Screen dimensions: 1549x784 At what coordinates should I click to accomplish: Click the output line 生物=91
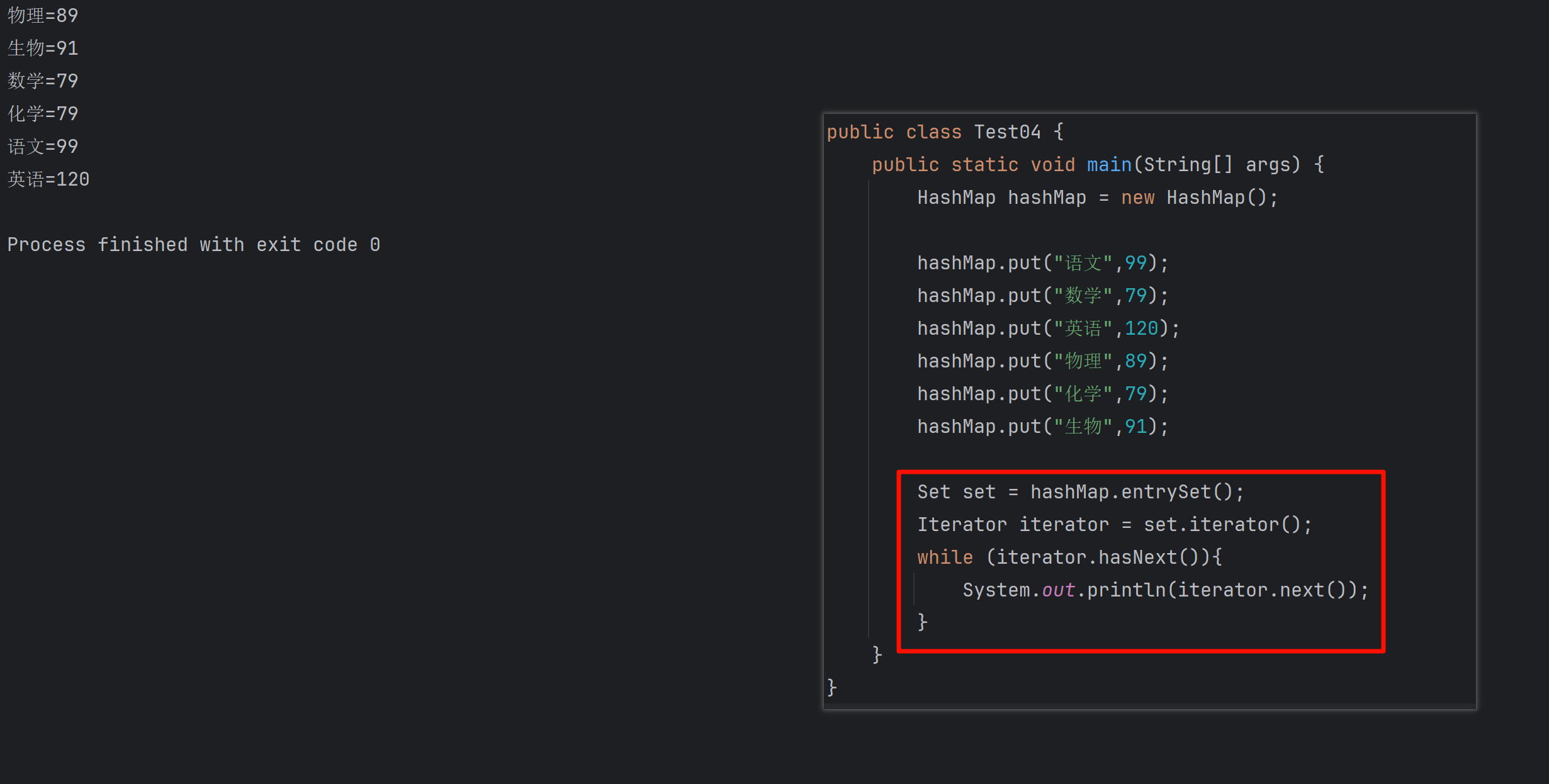coord(43,48)
